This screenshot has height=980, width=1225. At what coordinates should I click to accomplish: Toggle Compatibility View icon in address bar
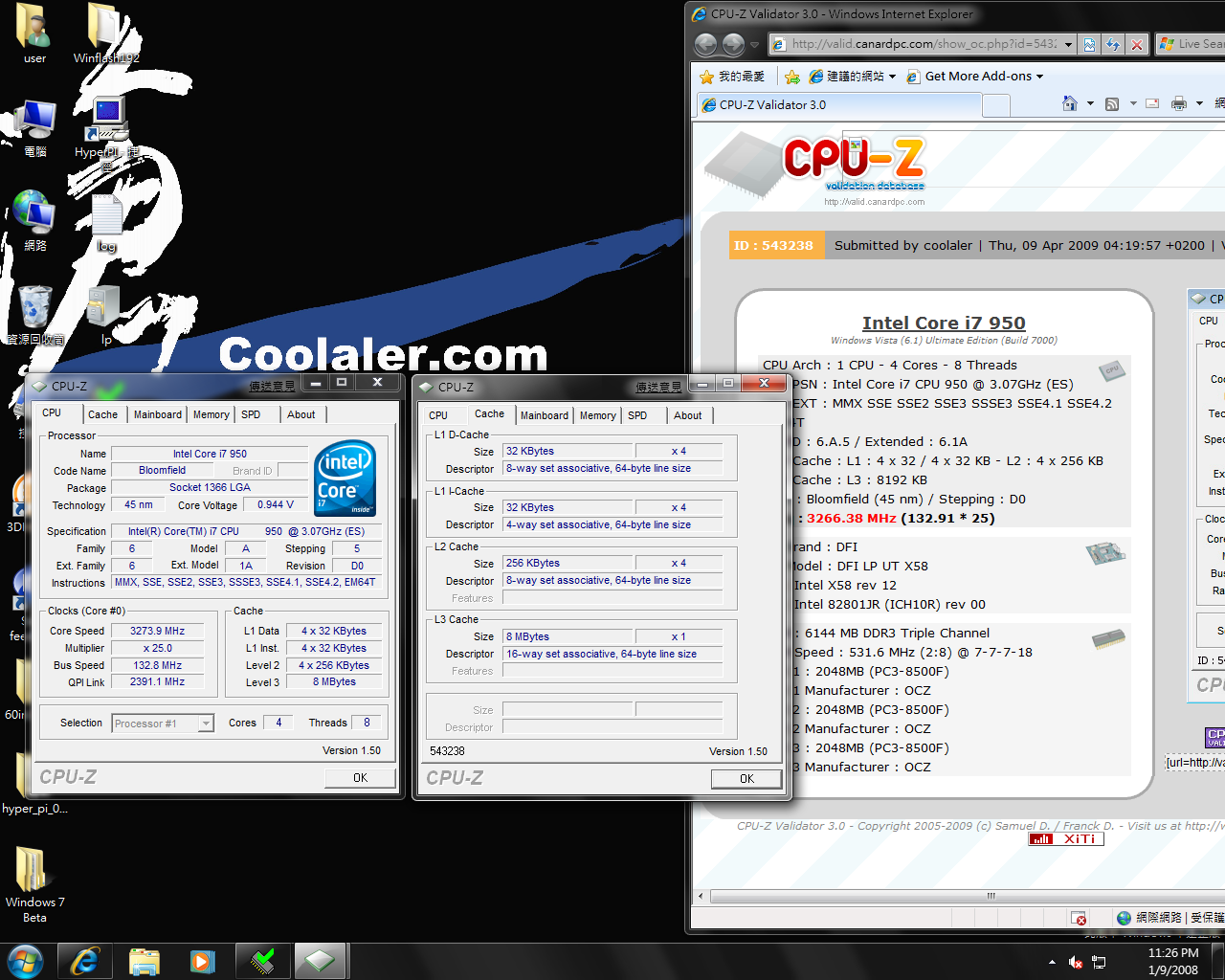1089,44
